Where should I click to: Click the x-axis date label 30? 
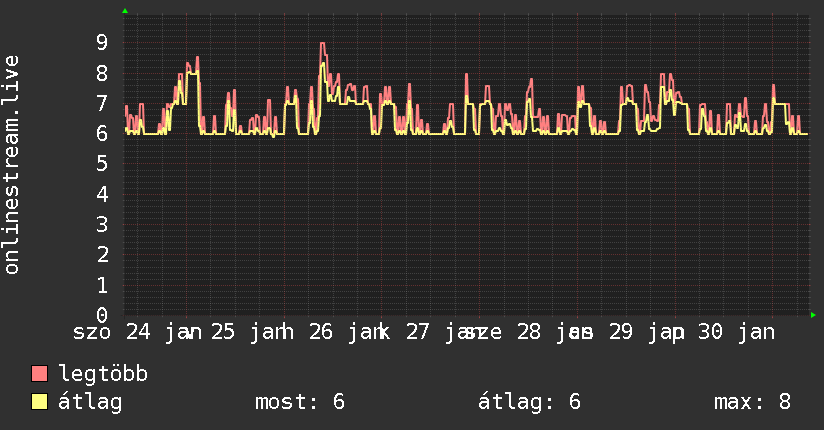tap(710, 332)
